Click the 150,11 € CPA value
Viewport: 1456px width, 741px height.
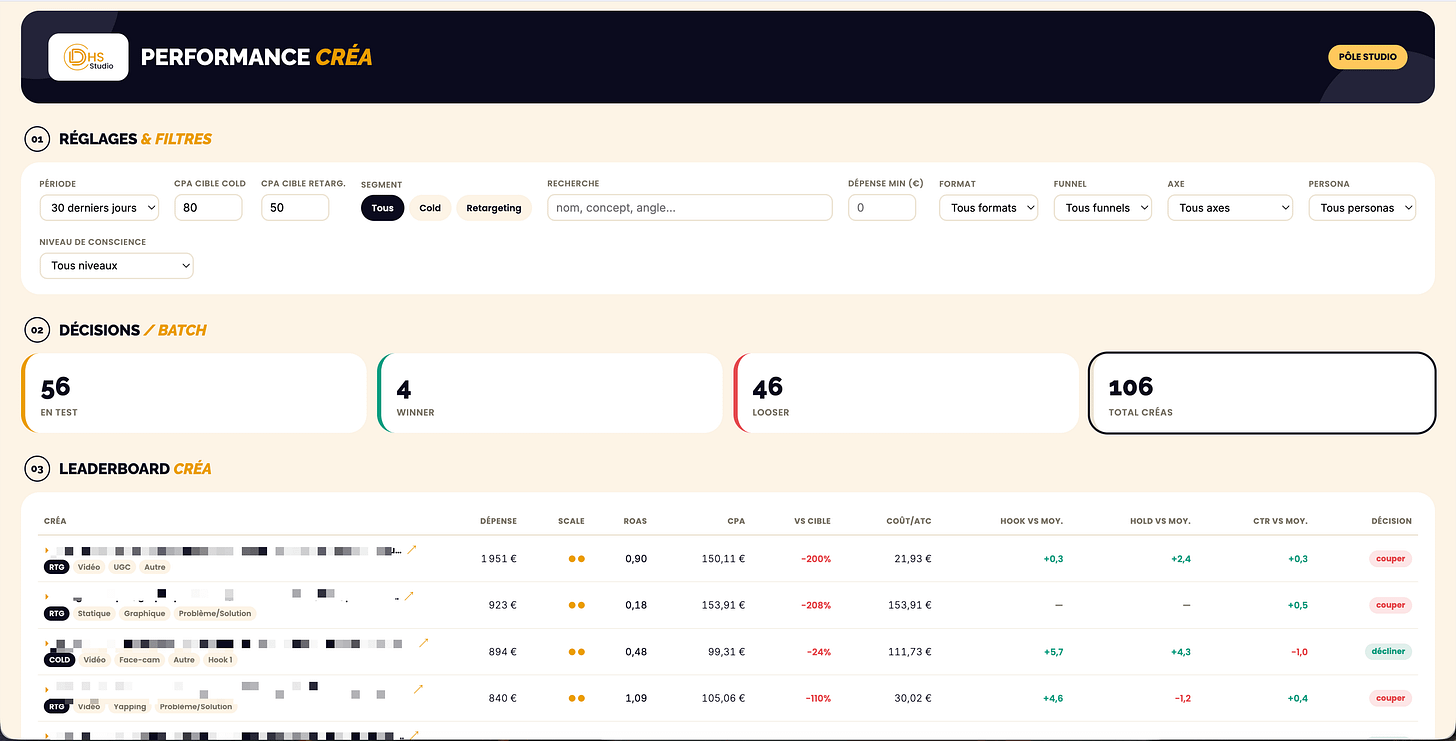(x=723, y=559)
